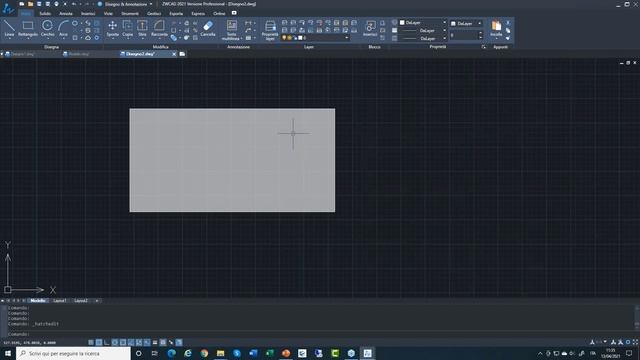Select the Rettangolo tool

28,29
